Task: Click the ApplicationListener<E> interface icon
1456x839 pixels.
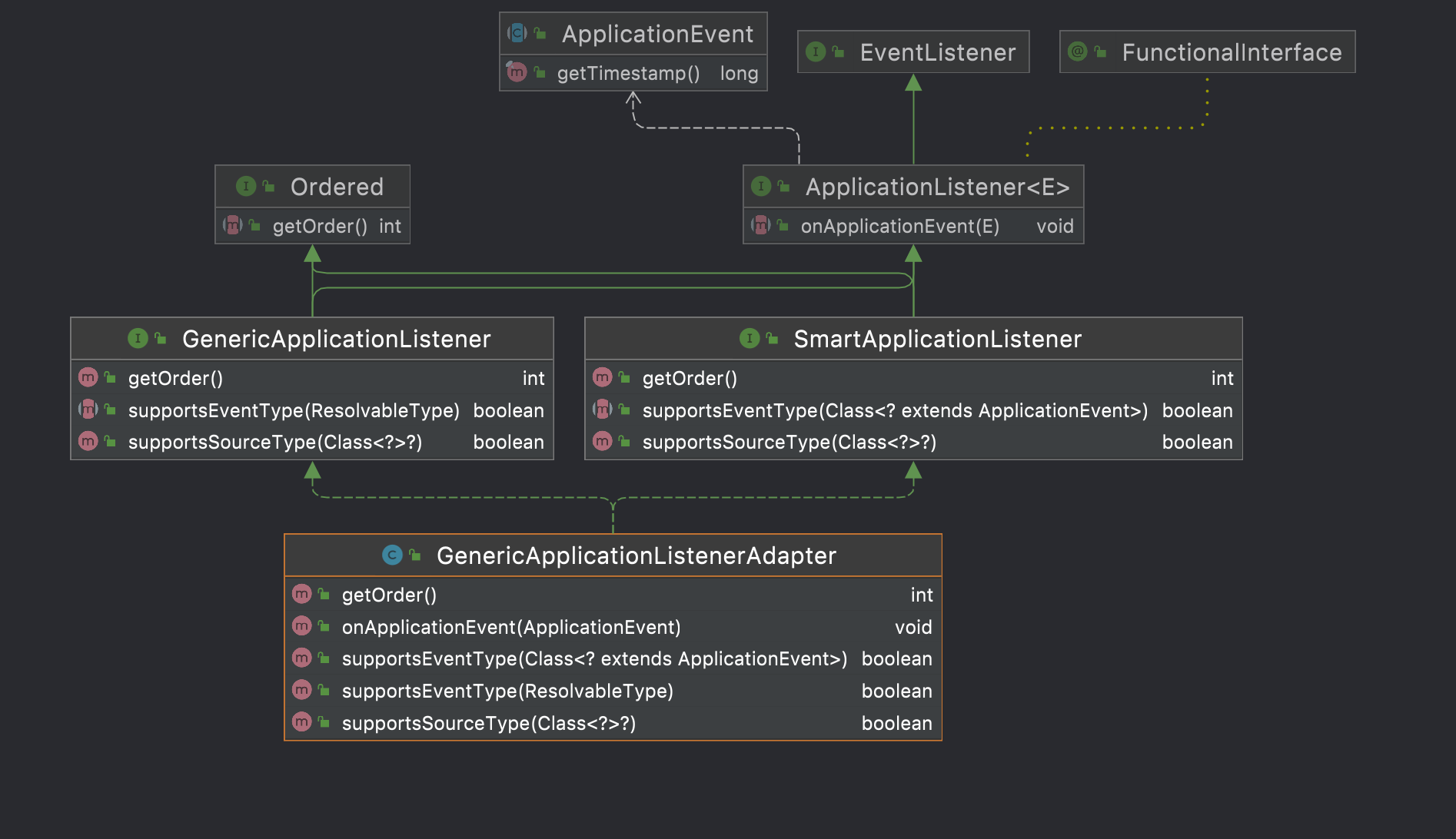Action: coord(761,186)
